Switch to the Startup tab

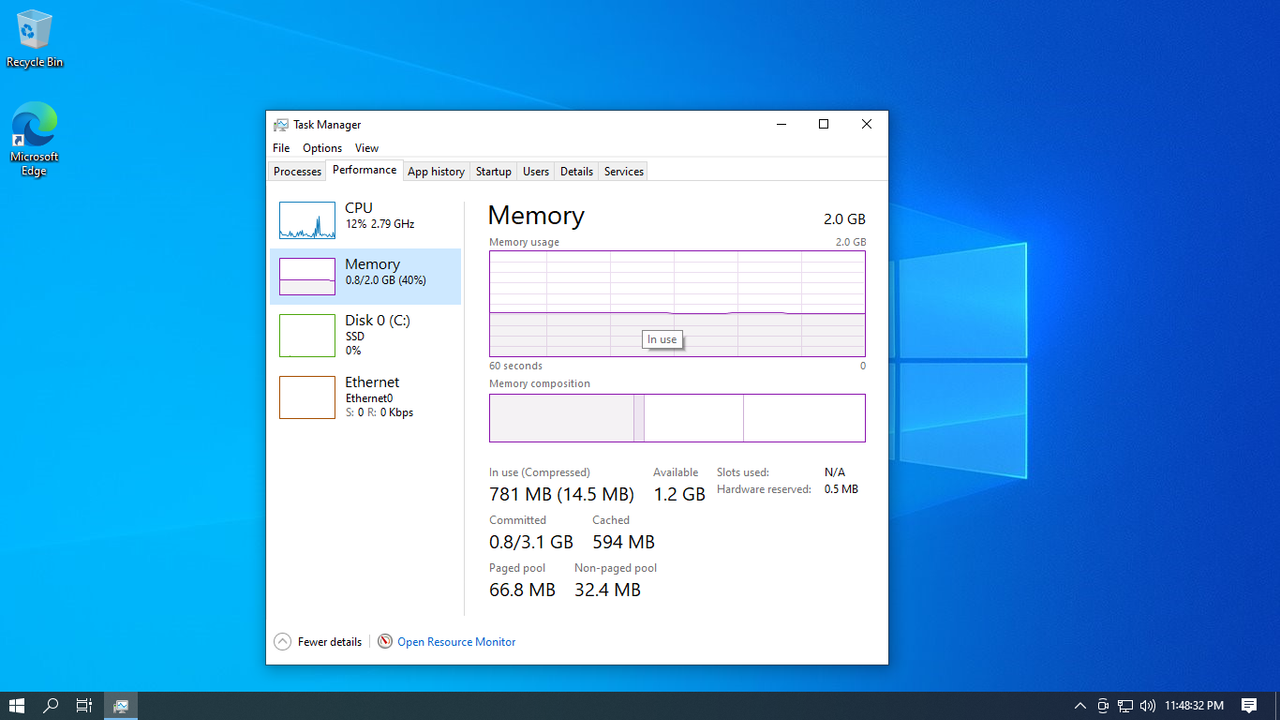[x=493, y=171]
